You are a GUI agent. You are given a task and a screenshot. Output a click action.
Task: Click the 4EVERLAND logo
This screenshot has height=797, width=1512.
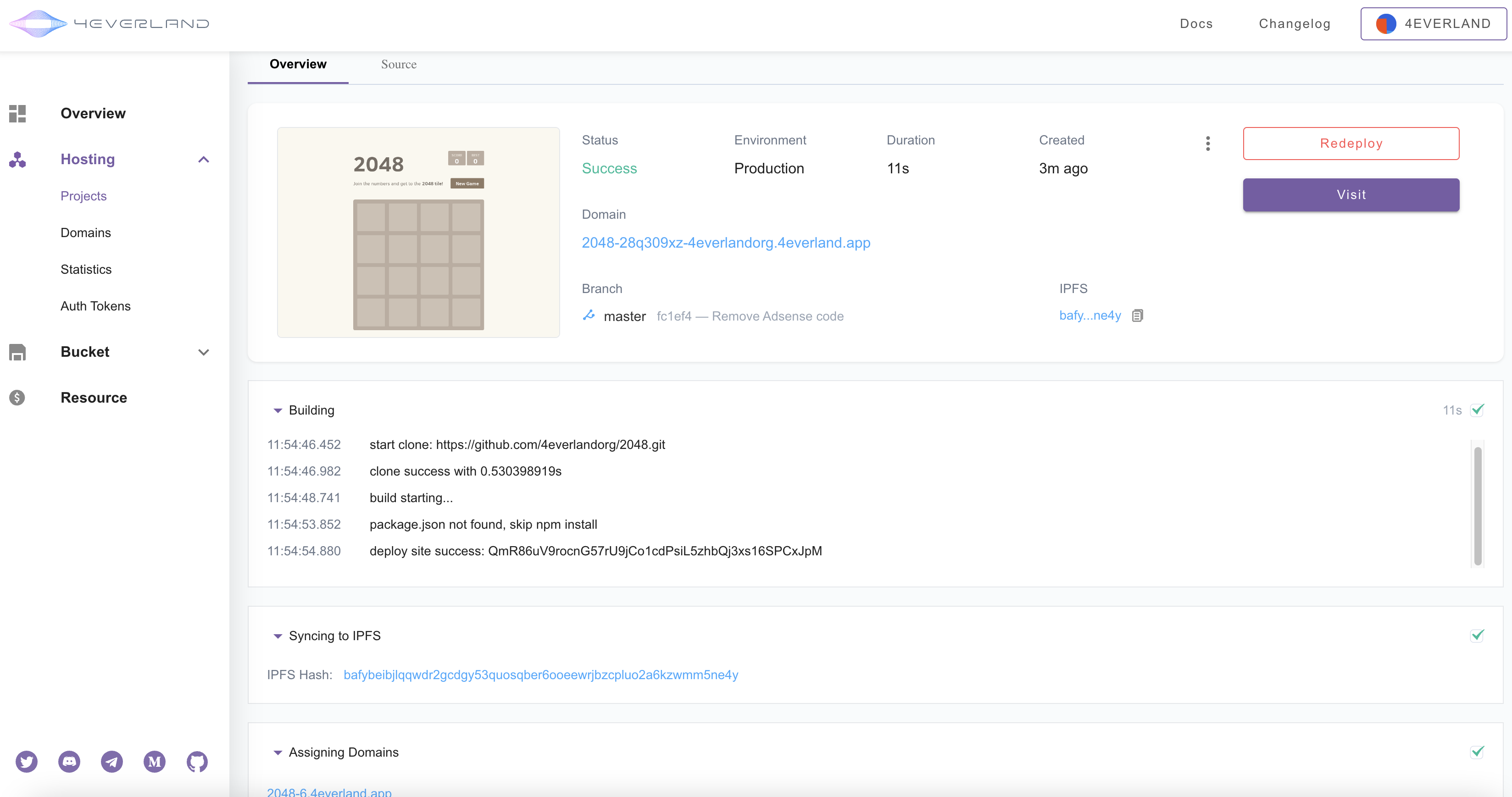point(110,23)
